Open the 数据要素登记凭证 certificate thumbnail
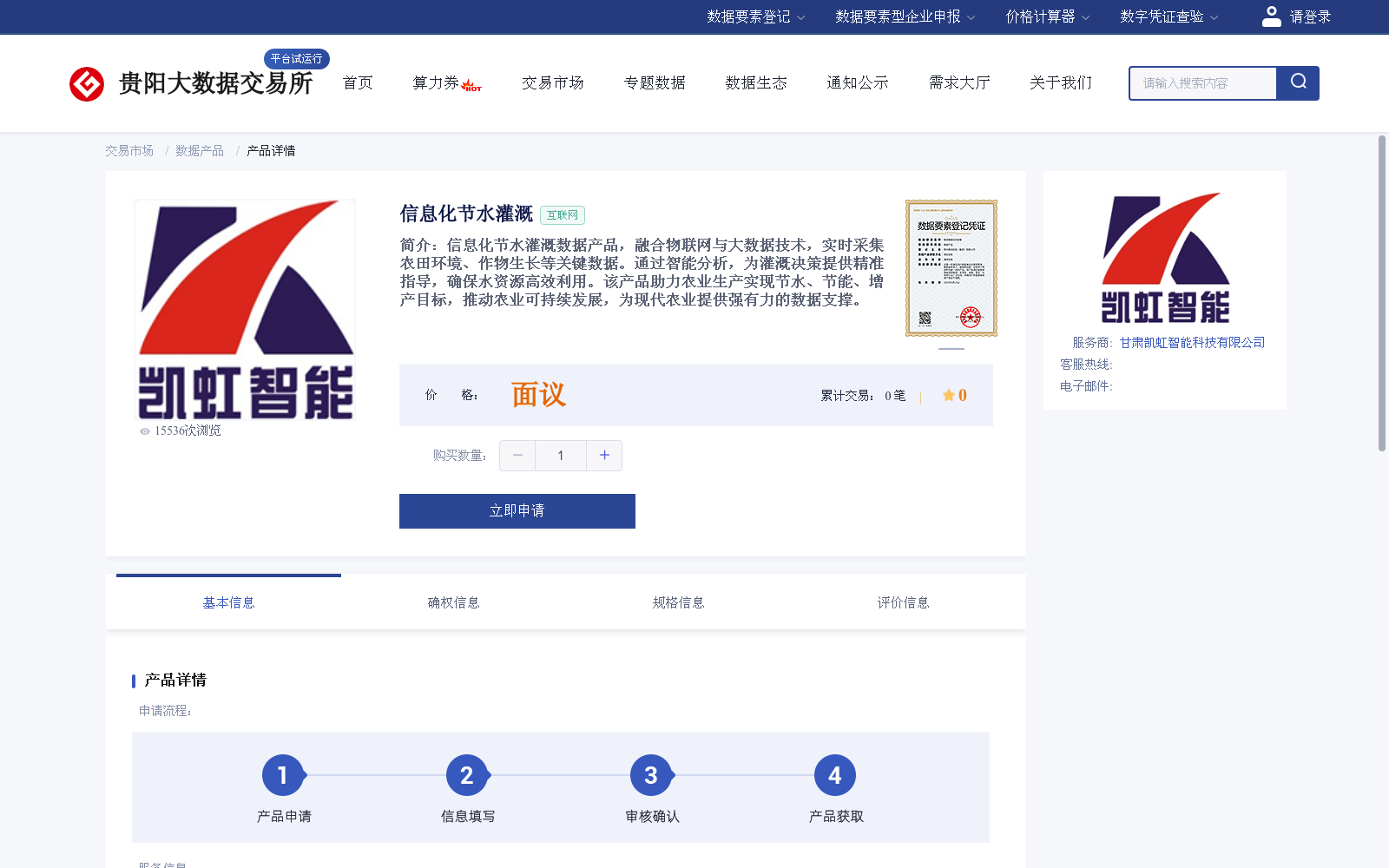1389x868 pixels. (x=951, y=268)
